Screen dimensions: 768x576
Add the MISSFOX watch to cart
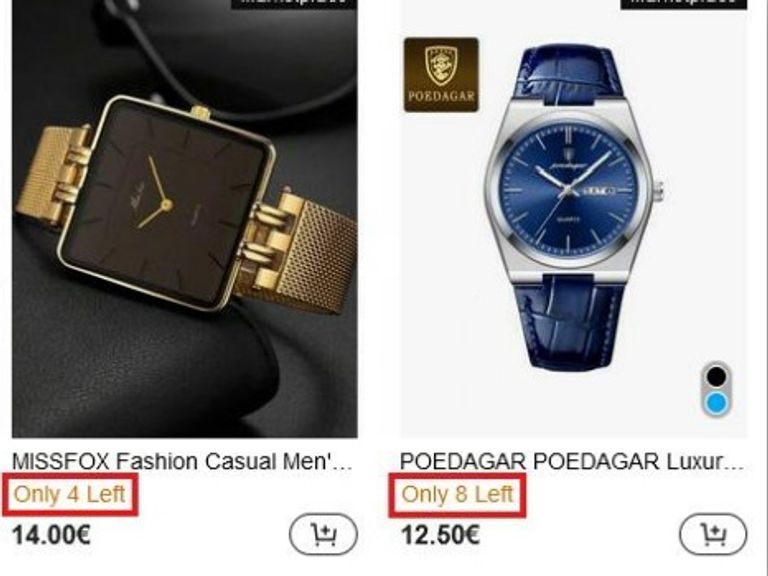323,534
